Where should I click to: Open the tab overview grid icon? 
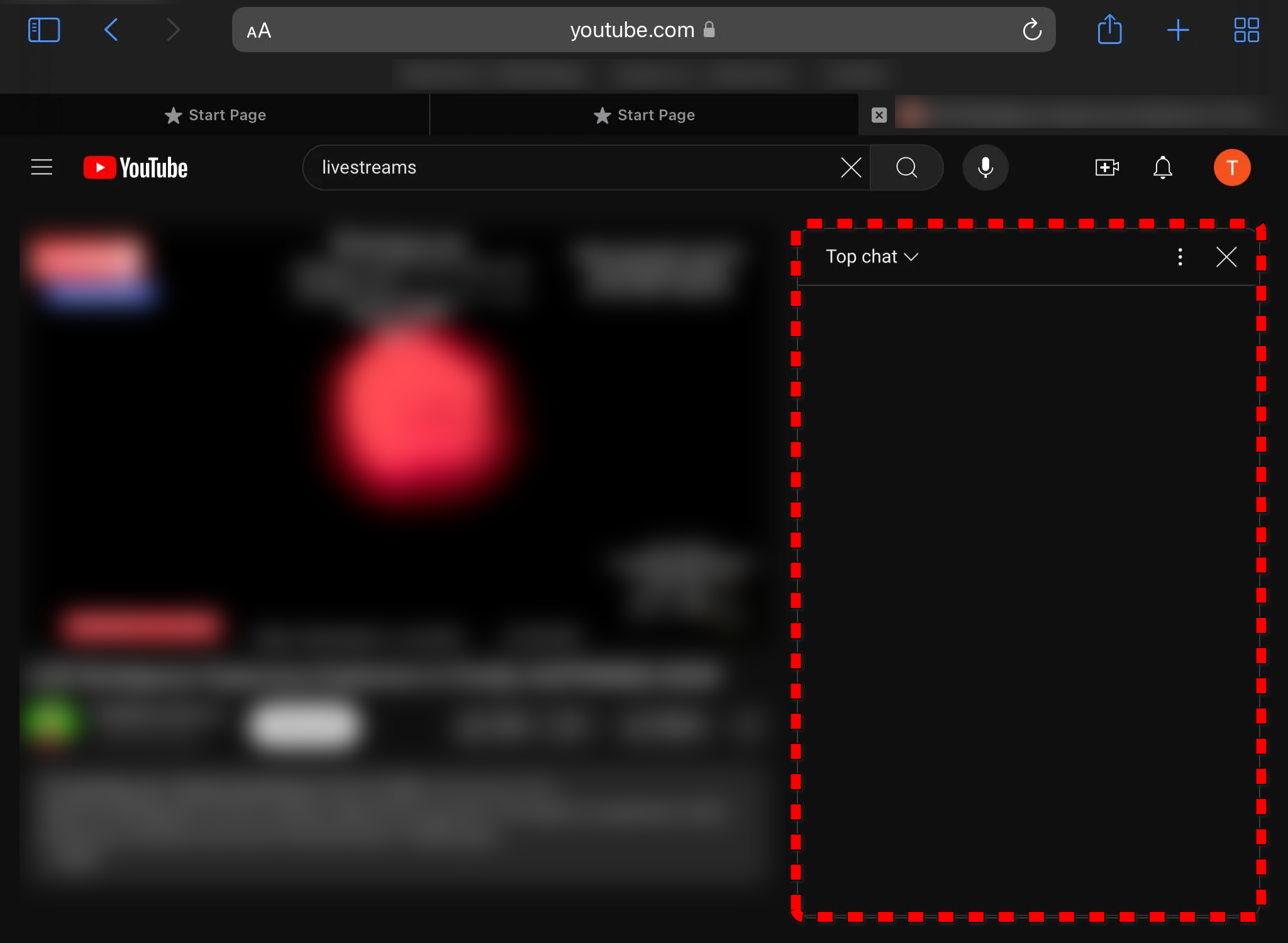tap(1246, 29)
